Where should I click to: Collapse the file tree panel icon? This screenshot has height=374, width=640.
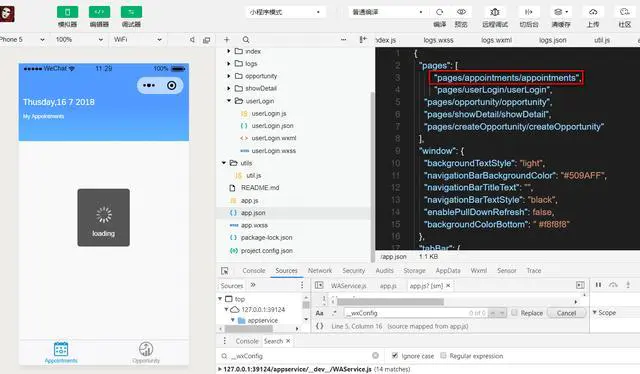362,40
